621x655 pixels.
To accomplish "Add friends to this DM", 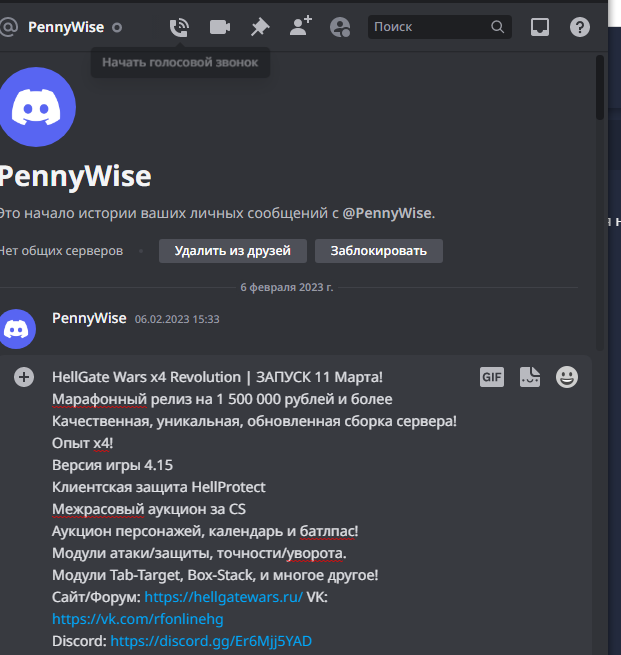I will (301, 26).
